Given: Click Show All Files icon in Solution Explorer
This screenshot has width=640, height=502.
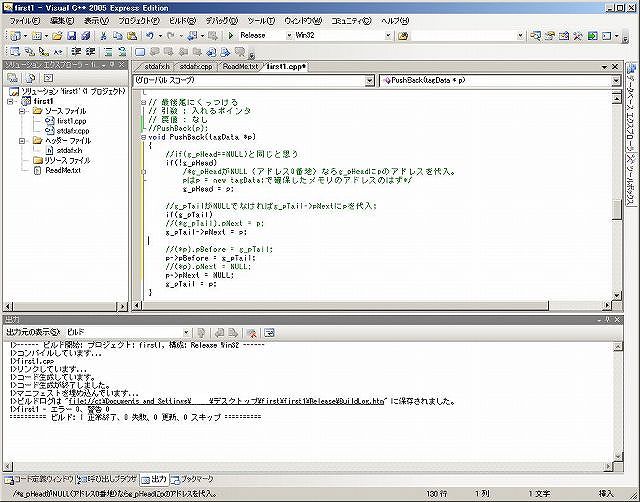Looking at the screenshot, I should pos(30,78).
